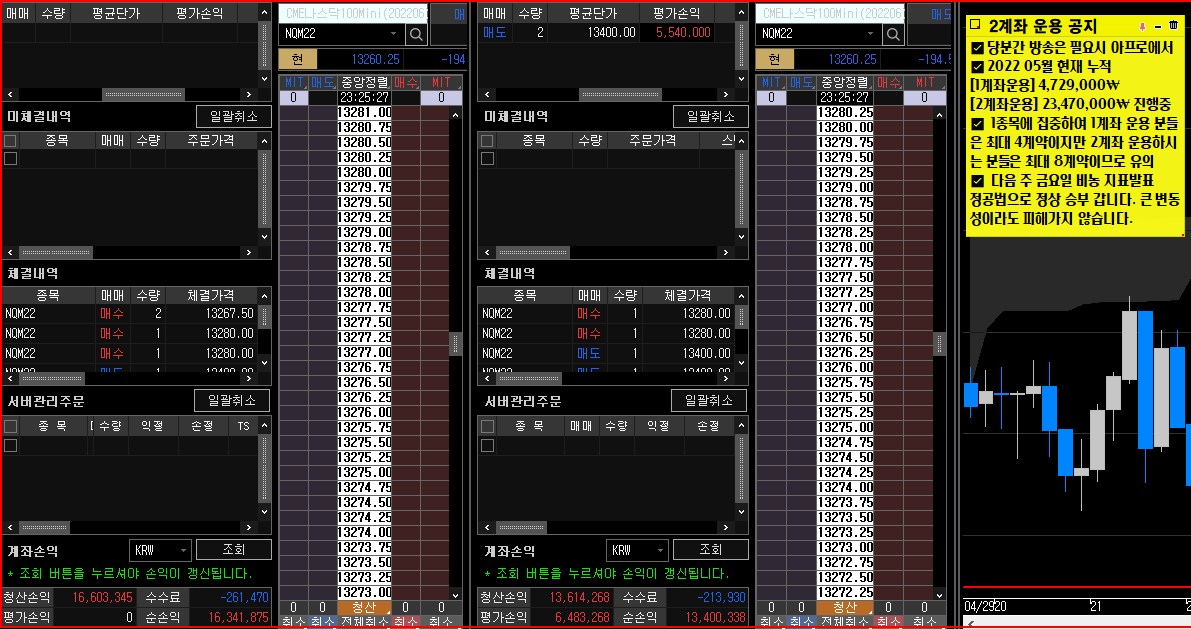The width and height of the screenshot is (1191, 629).
Task: Toggle first row checkbox in right 서버관리주문
Action: click(488, 445)
